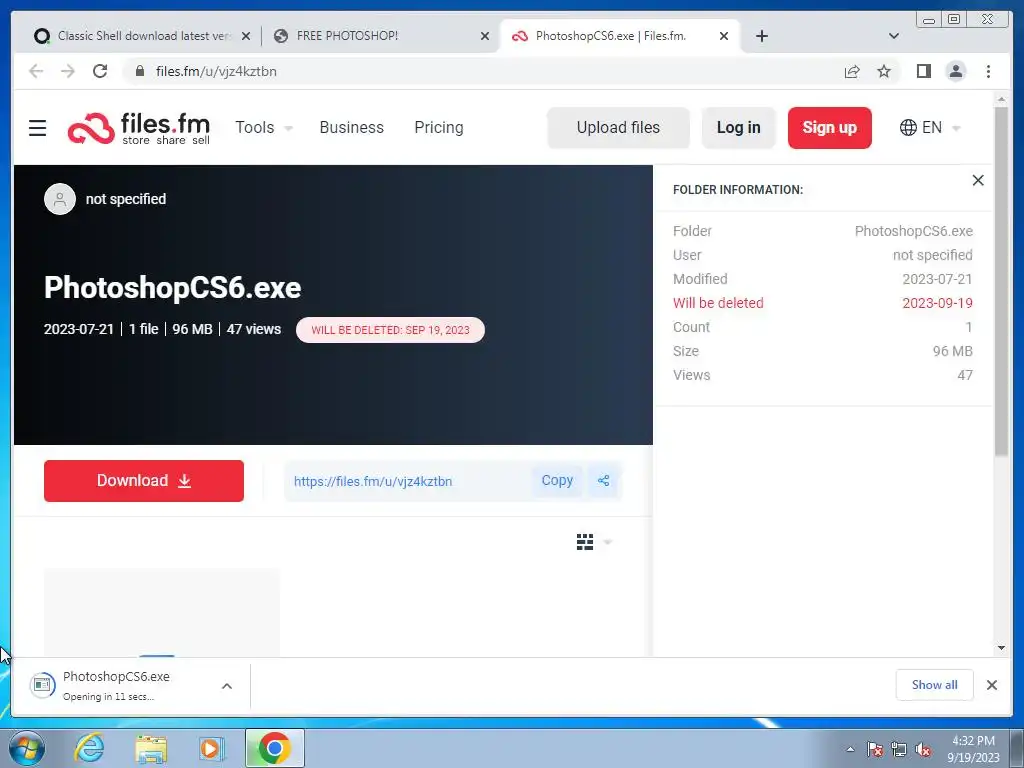This screenshot has height=768, width=1024.
Task: Open Windows Explorer from taskbar
Action: [151, 748]
